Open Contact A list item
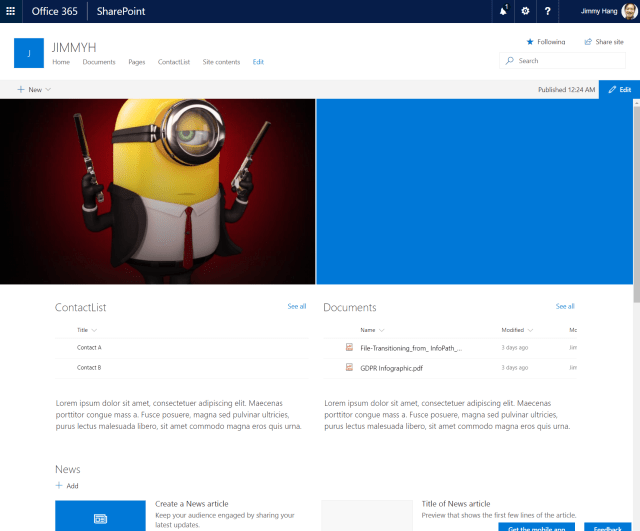The image size is (640, 531). pyautogui.click(x=89, y=347)
